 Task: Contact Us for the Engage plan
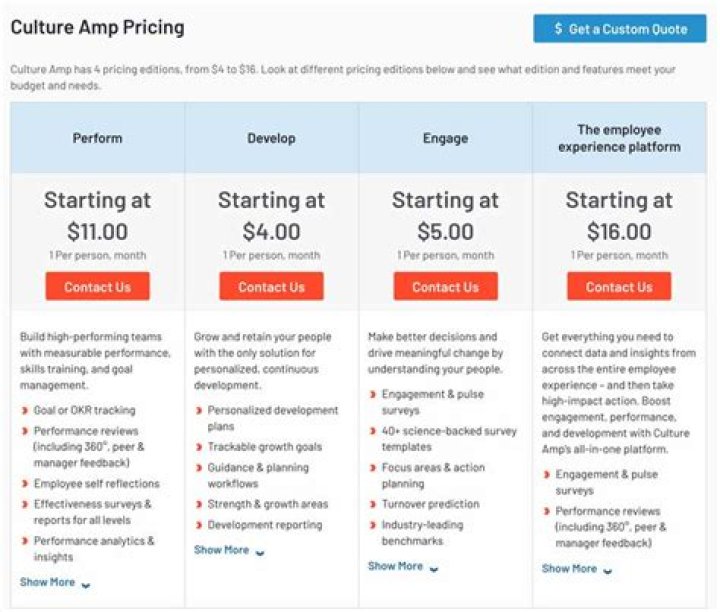(x=445, y=286)
